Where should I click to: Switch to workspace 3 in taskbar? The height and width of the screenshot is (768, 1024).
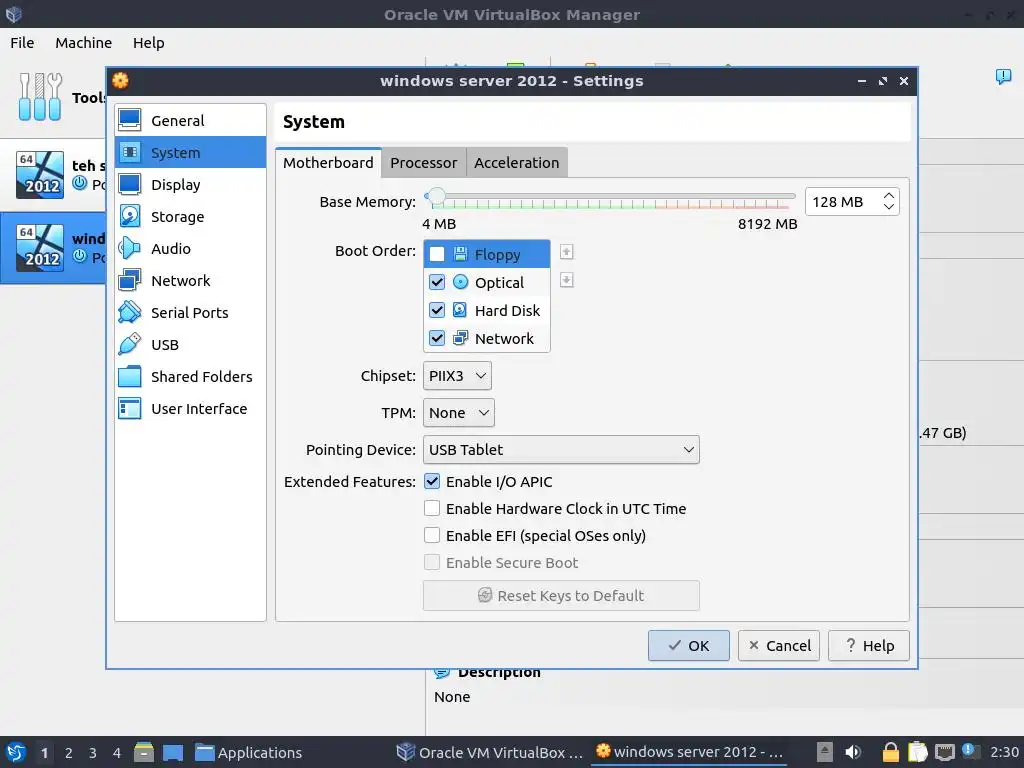pos(93,752)
